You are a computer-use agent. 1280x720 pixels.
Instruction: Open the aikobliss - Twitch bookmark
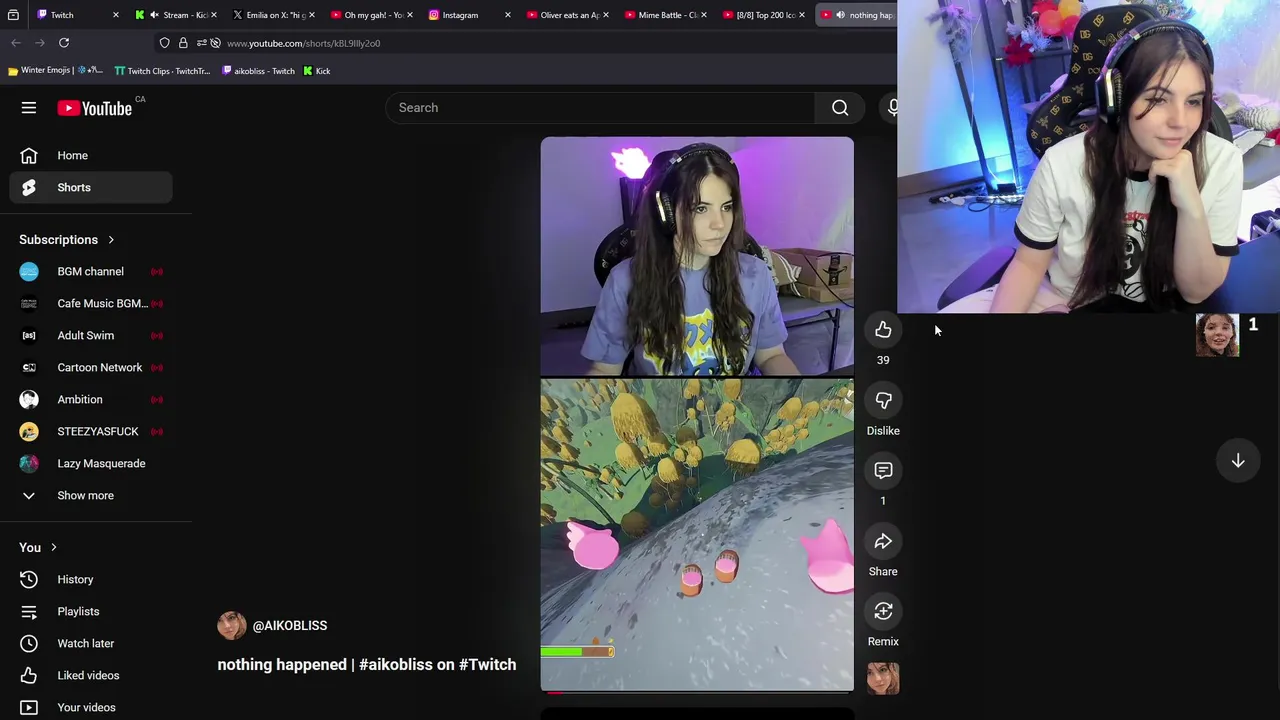coord(258,71)
